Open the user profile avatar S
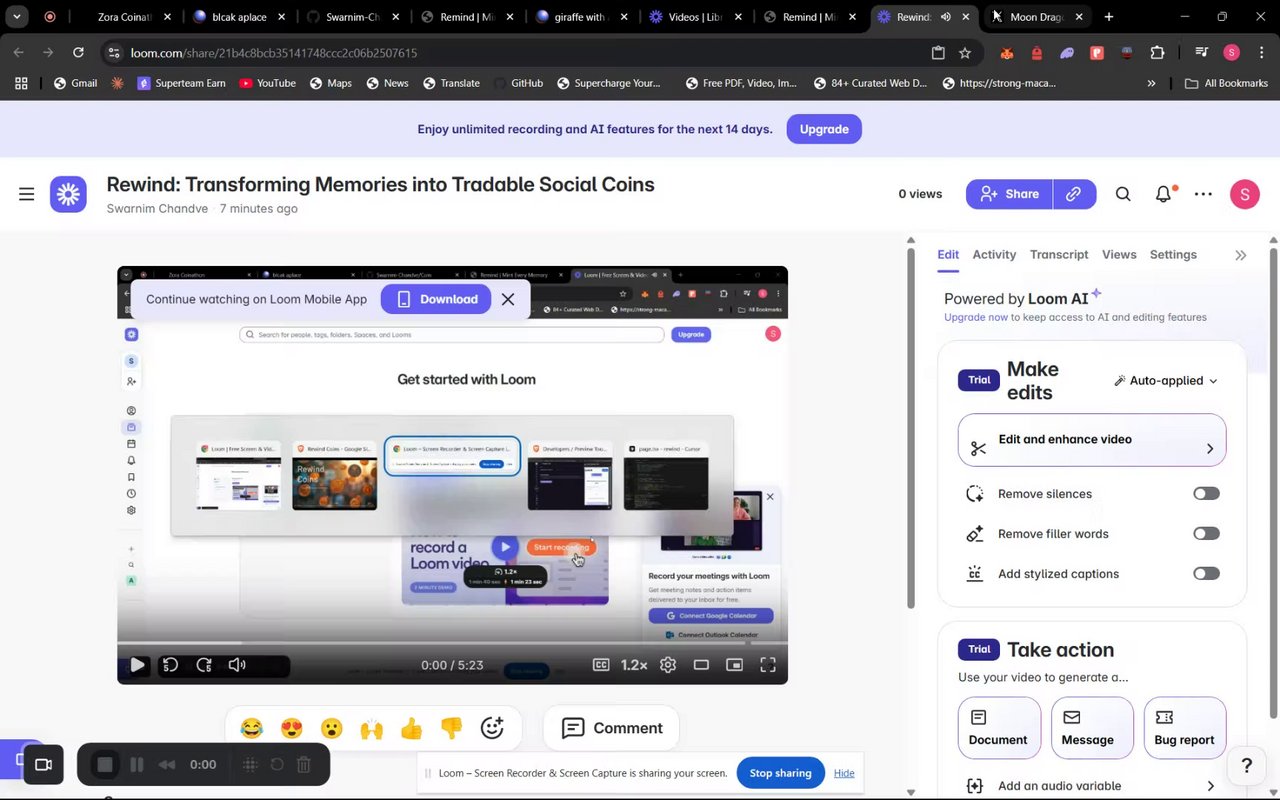The height and width of the screenshot is (800, 1280). 1245,194
